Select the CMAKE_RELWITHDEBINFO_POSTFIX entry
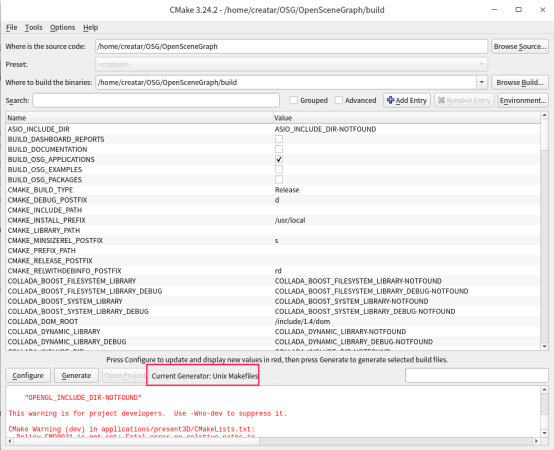The image size is (554, 450). tap(64, 271)
